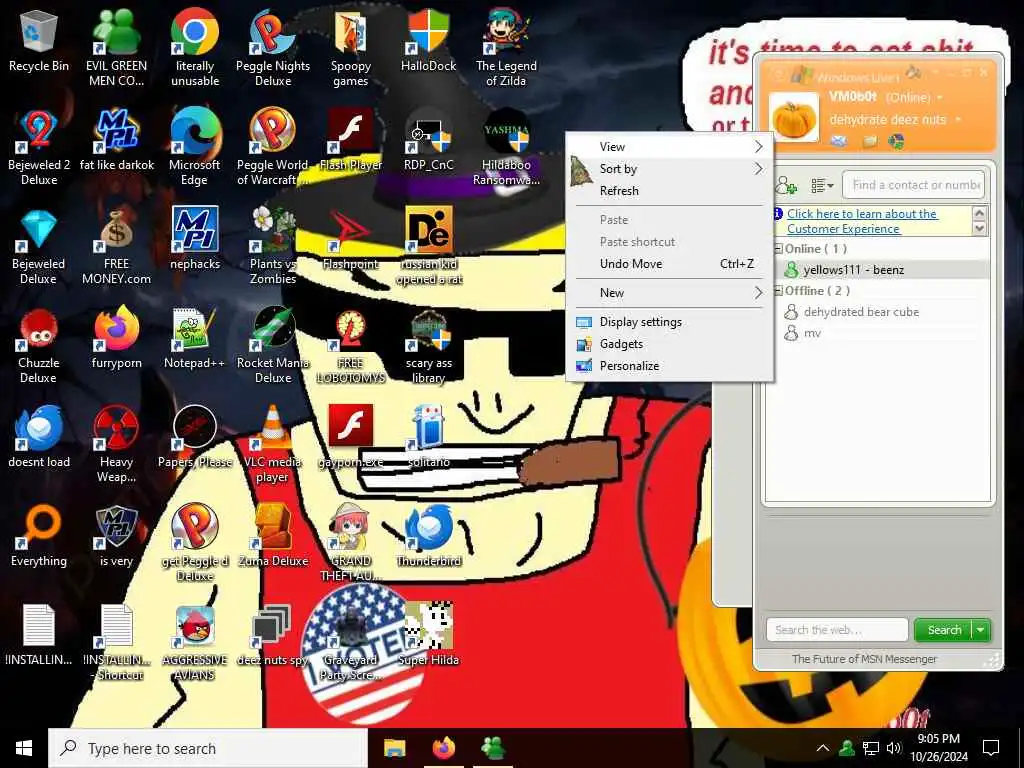Click the Customer Experience info link
Screen dimensions: 1024x768
[861, 221]
